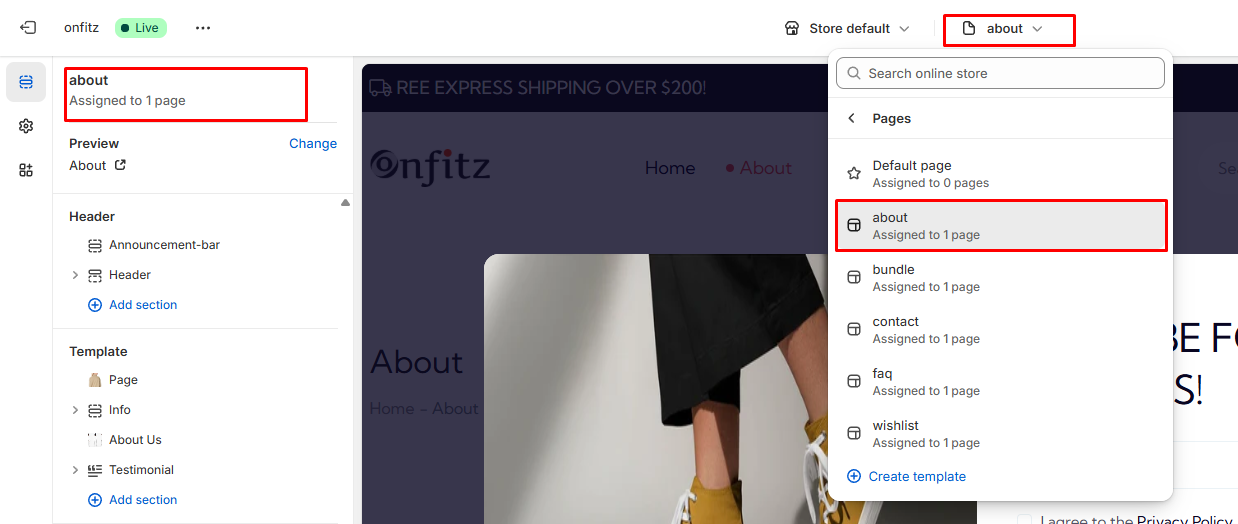
Task: Click Change preview link
Action: pyautogui.click(x=313, y=143)
